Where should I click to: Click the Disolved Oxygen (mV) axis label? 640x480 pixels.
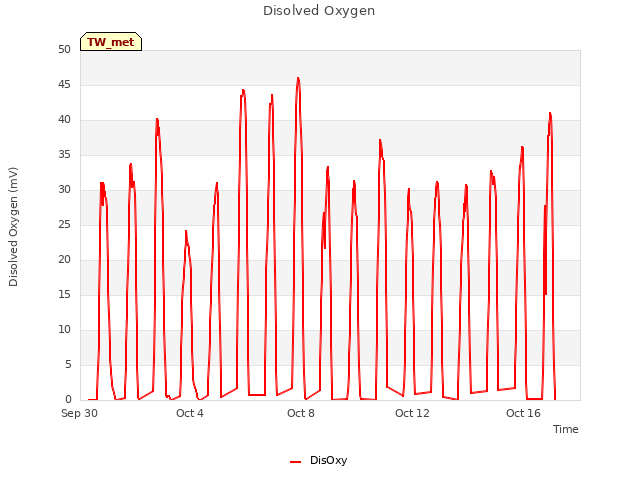(13, 227)
